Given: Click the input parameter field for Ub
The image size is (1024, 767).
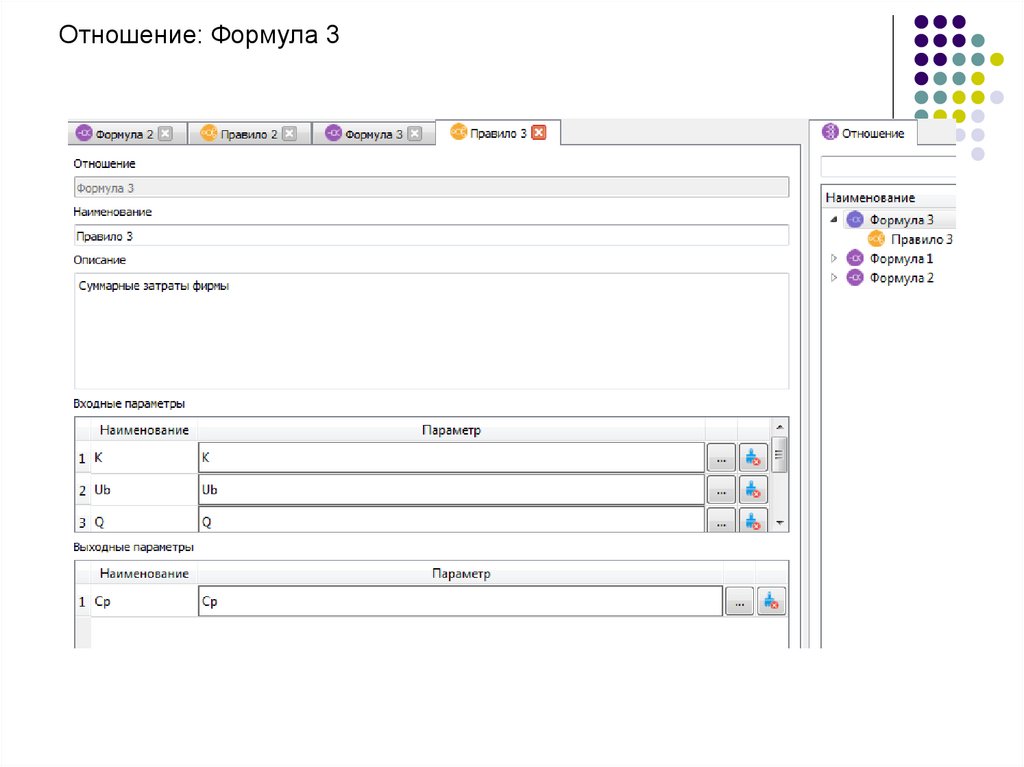Looking at the screenshot, I should point(451,489).
